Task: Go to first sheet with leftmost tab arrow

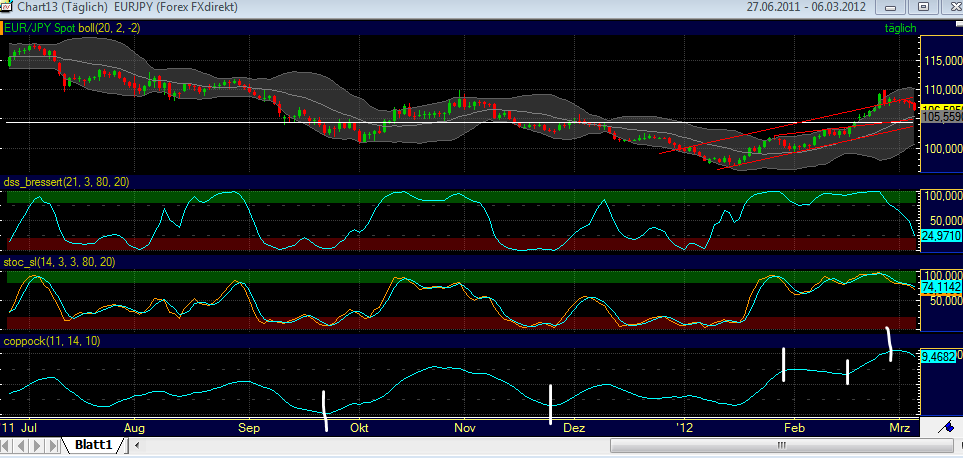Action: [x=8, y=444]
